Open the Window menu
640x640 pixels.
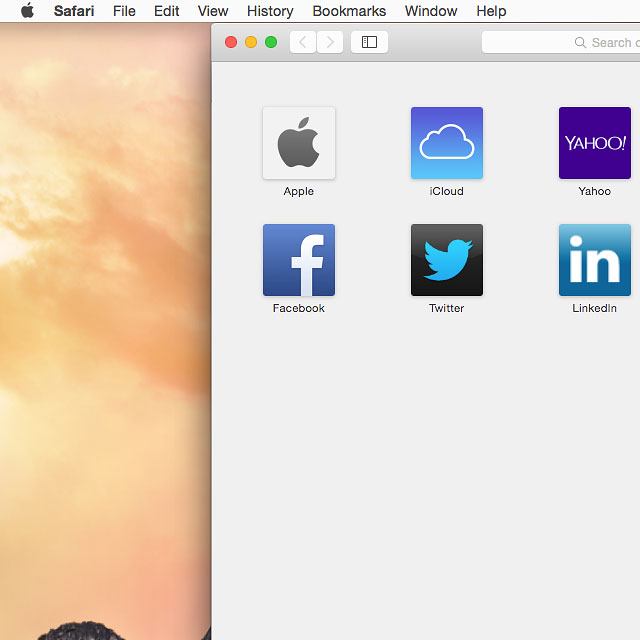(x=431, y=11)
